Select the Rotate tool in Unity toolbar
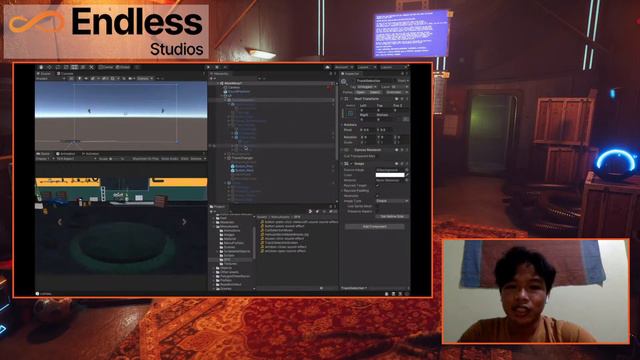 click(x=58, y=67)
